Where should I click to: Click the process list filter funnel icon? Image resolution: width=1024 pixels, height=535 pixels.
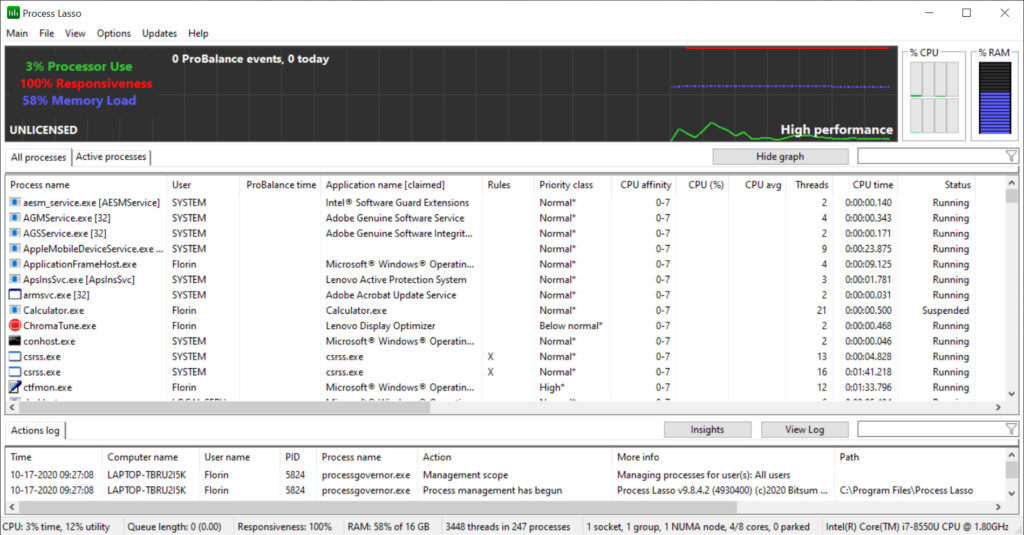[1011, 156]
